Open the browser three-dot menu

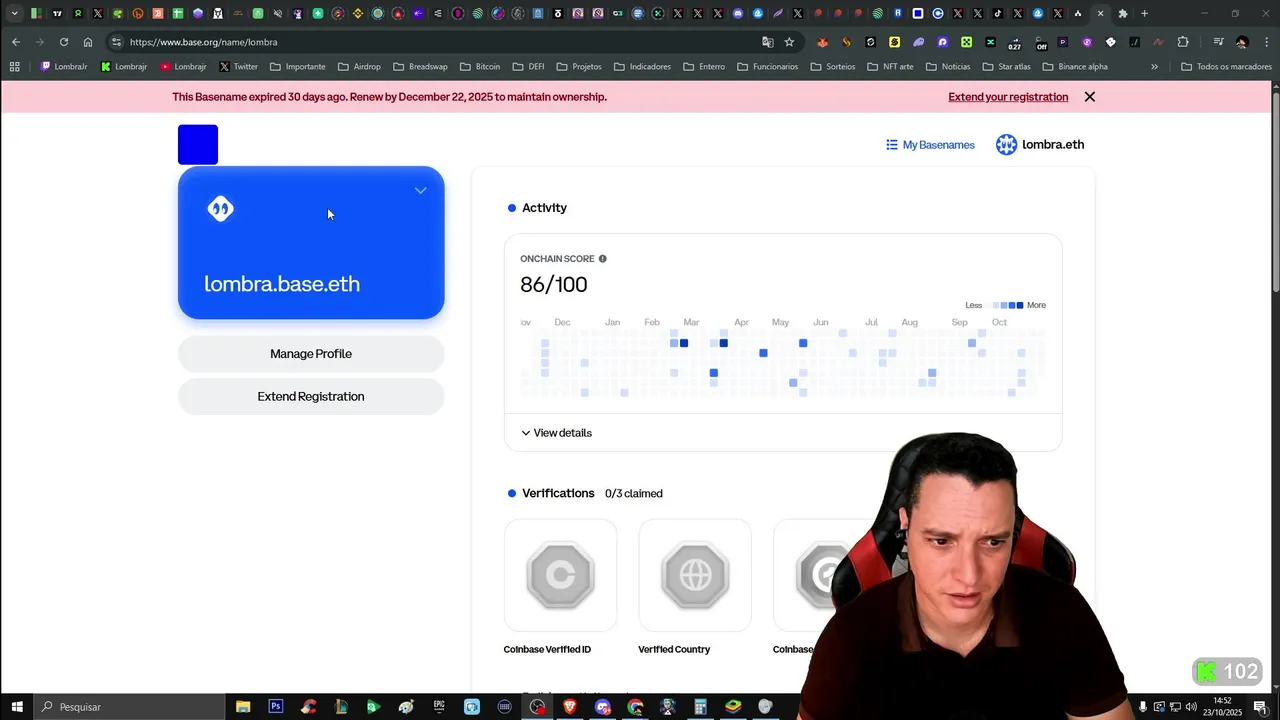point(1267,42)
